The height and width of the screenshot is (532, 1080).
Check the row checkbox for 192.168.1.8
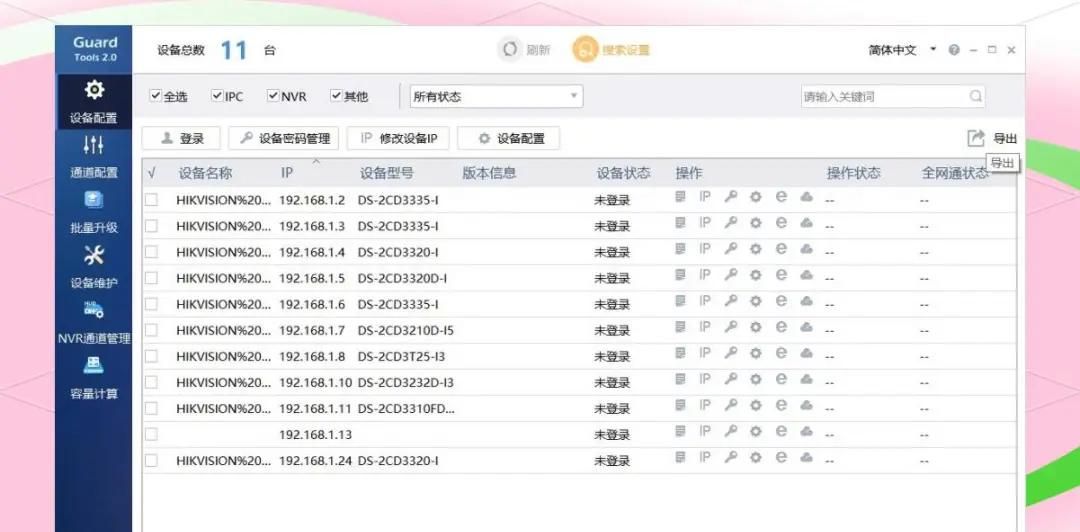tap(151, 356)
